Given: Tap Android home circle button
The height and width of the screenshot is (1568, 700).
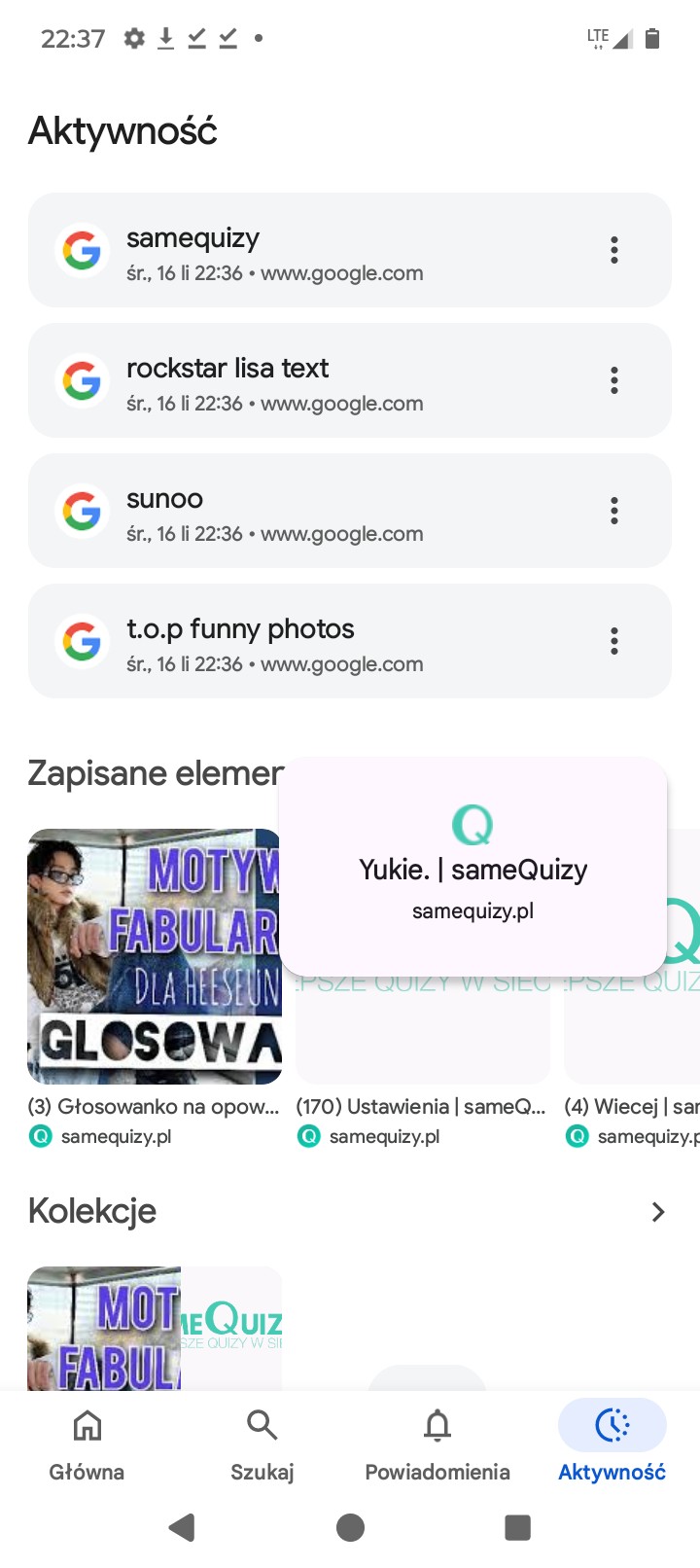Looking at the screenshot, I should [350, 1527].
